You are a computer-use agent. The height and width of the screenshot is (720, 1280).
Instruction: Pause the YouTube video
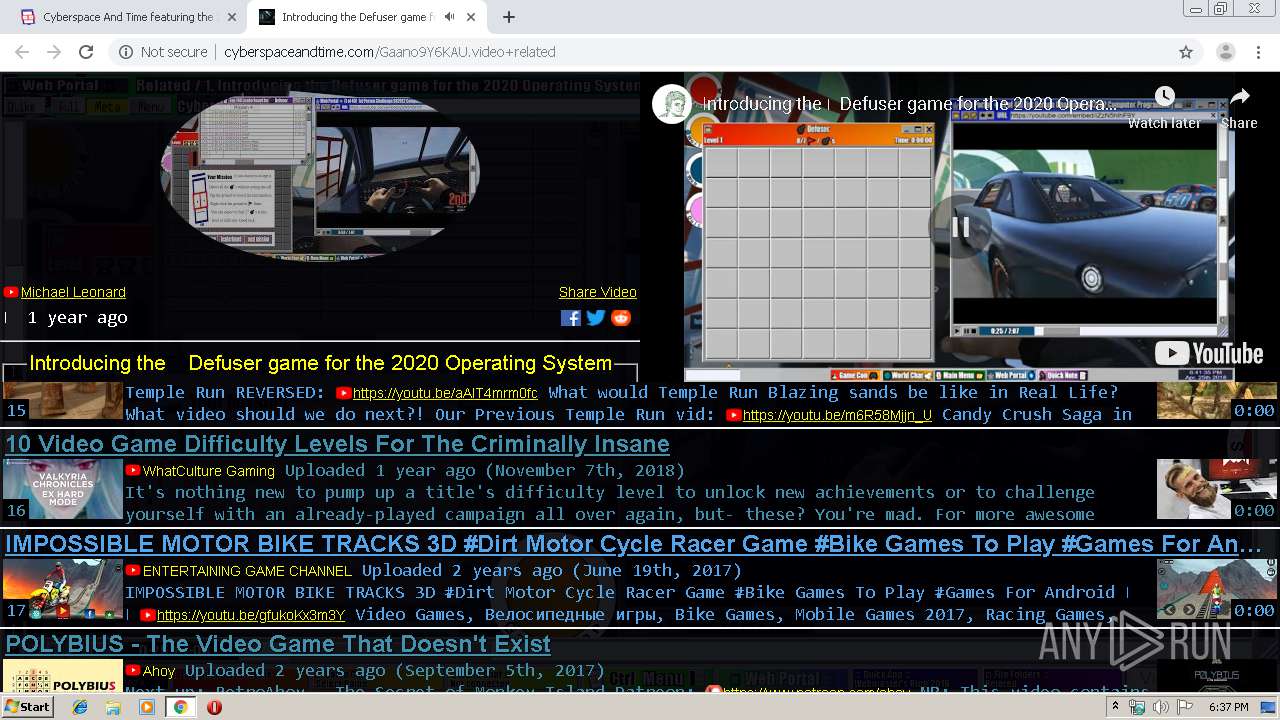[960, 227]
